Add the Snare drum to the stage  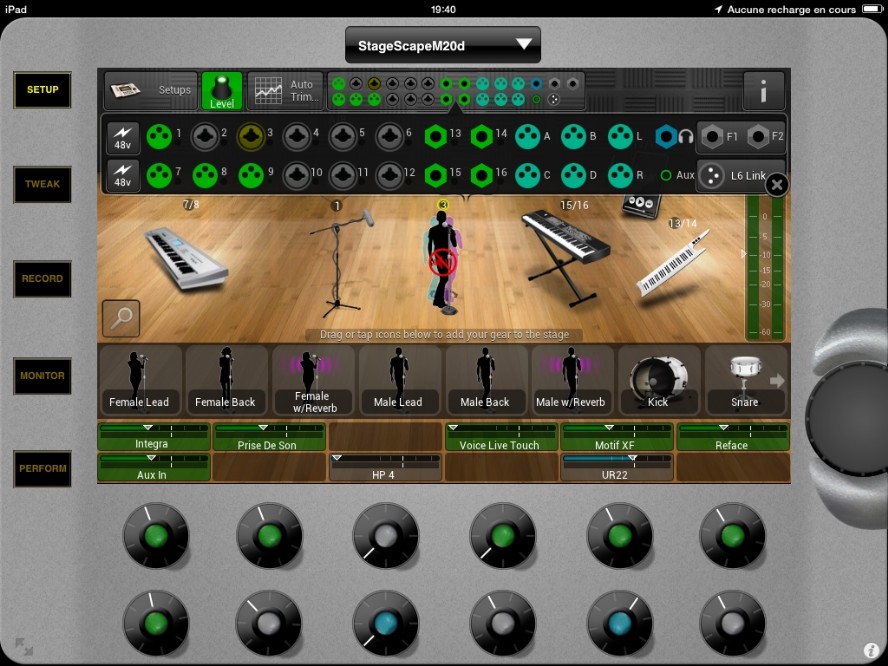[x=743, y=380]
